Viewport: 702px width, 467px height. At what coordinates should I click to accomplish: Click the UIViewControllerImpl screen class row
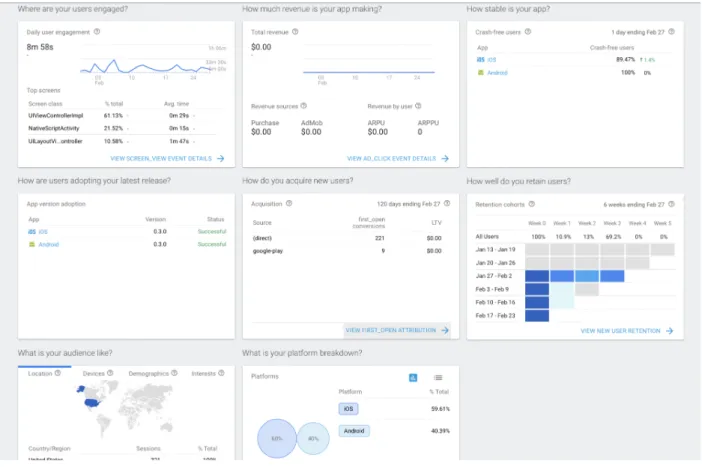121,116
